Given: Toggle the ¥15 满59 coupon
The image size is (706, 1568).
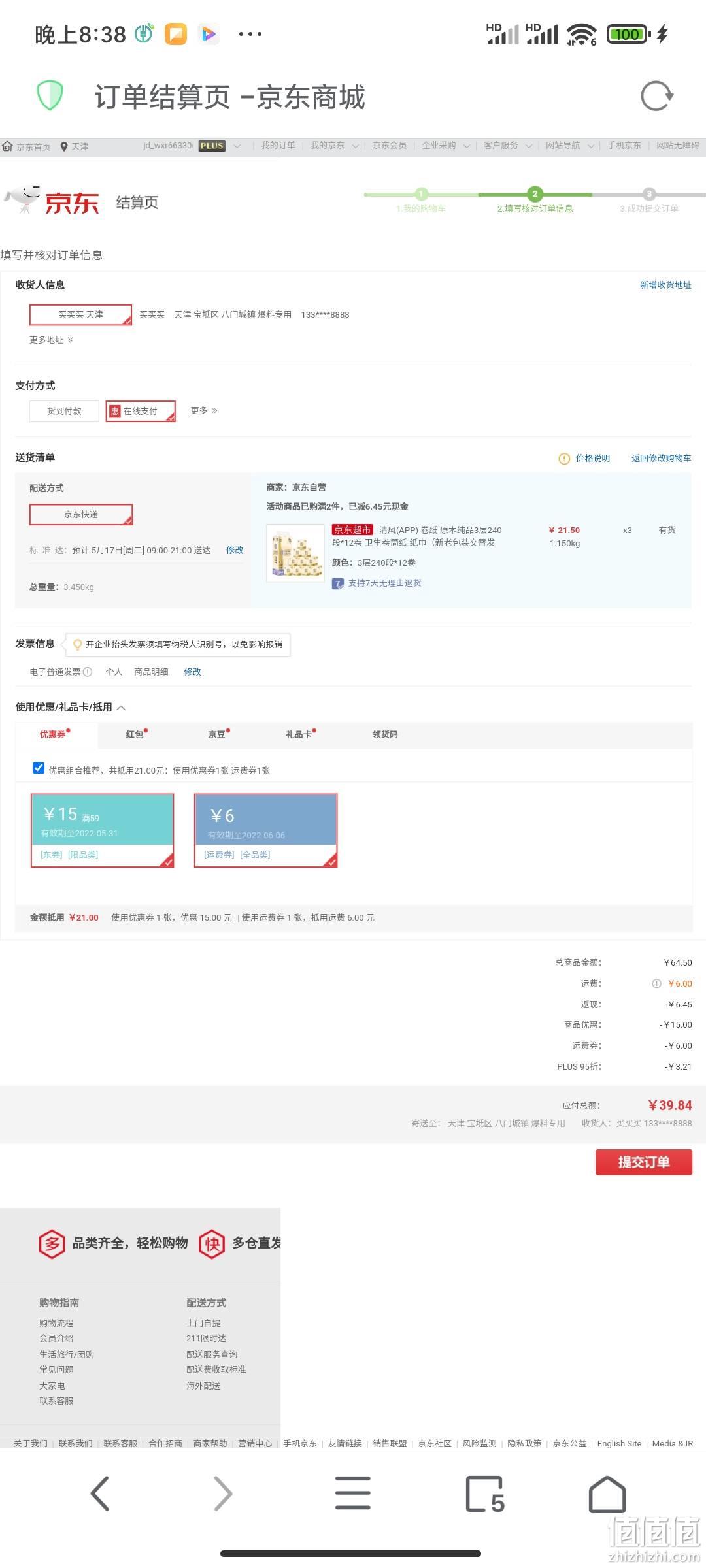Looking at the screenshot, I should coord(103,830).
